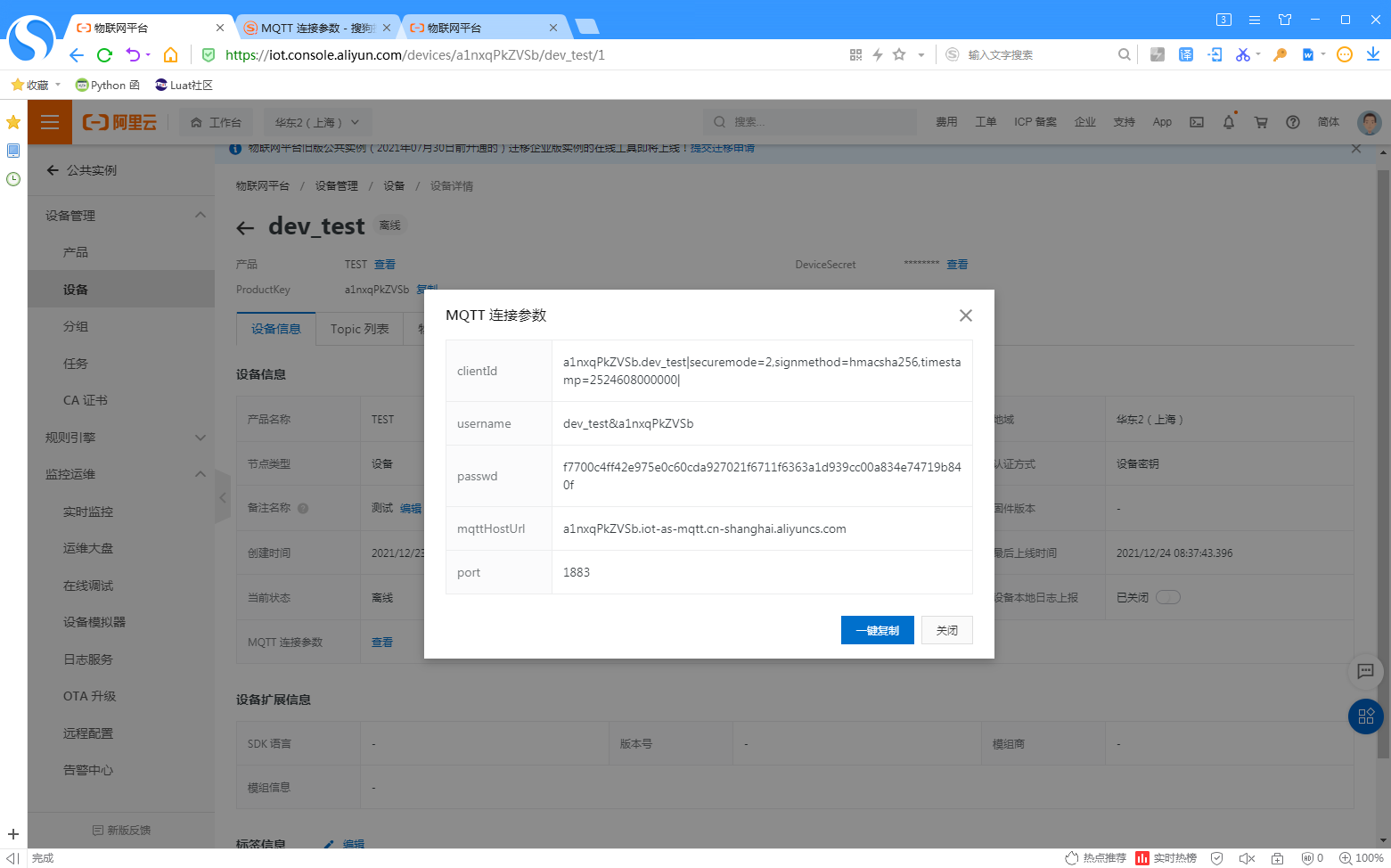
Task: Select 分组 in the sidebar
Action: point(76,326)
